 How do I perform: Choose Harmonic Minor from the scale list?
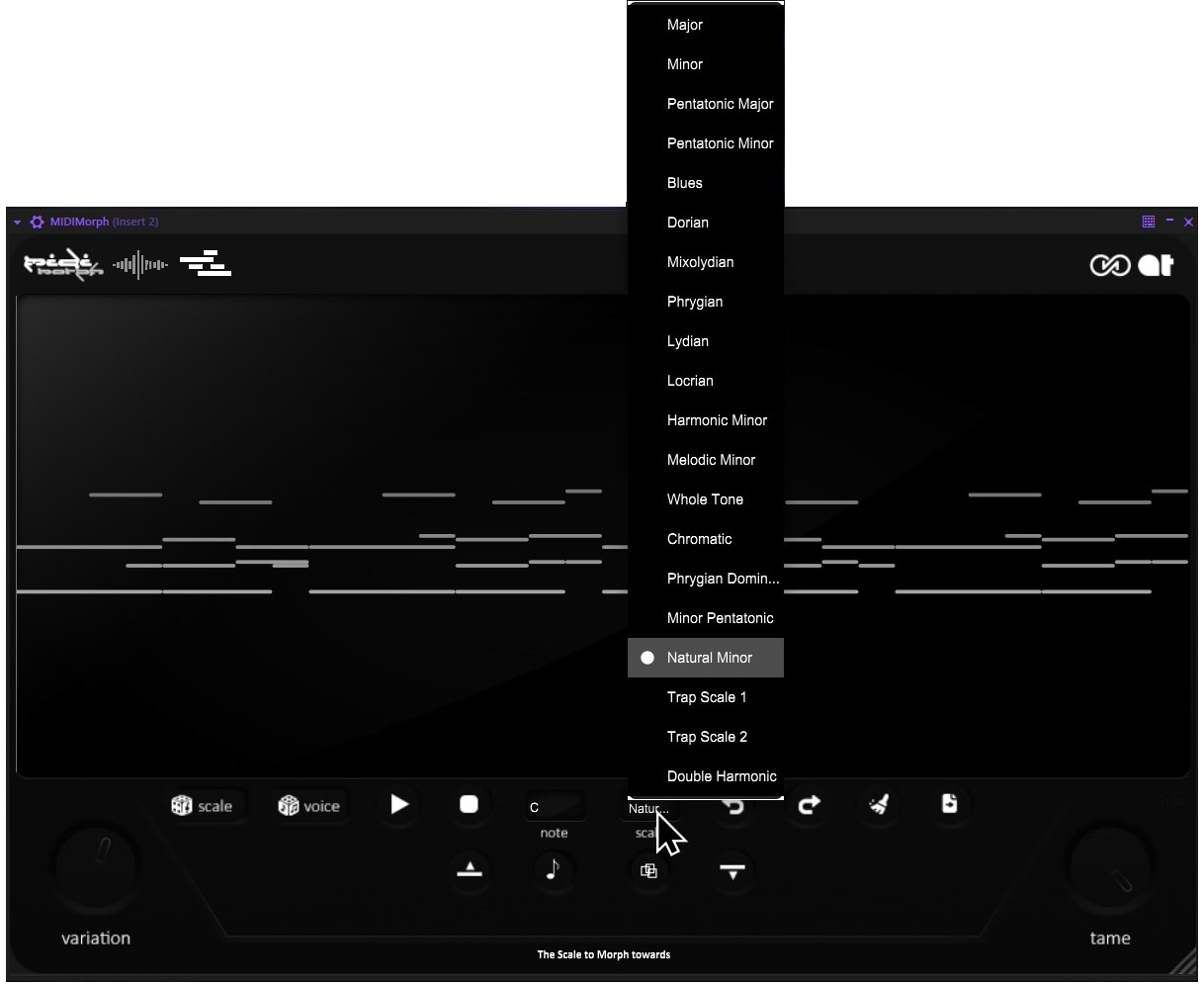(x=717, y=420)
